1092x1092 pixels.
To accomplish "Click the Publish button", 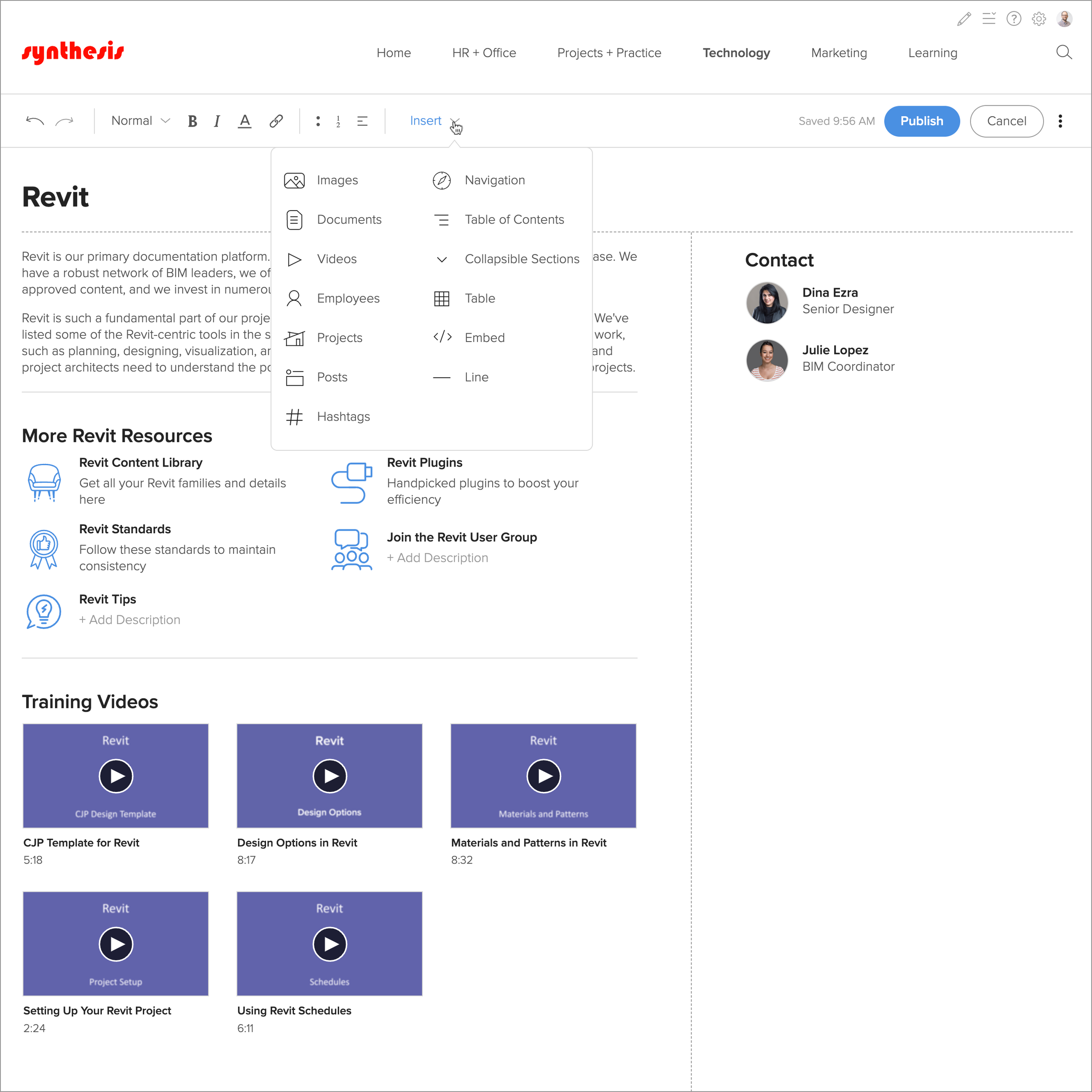I will click(921, 121).
